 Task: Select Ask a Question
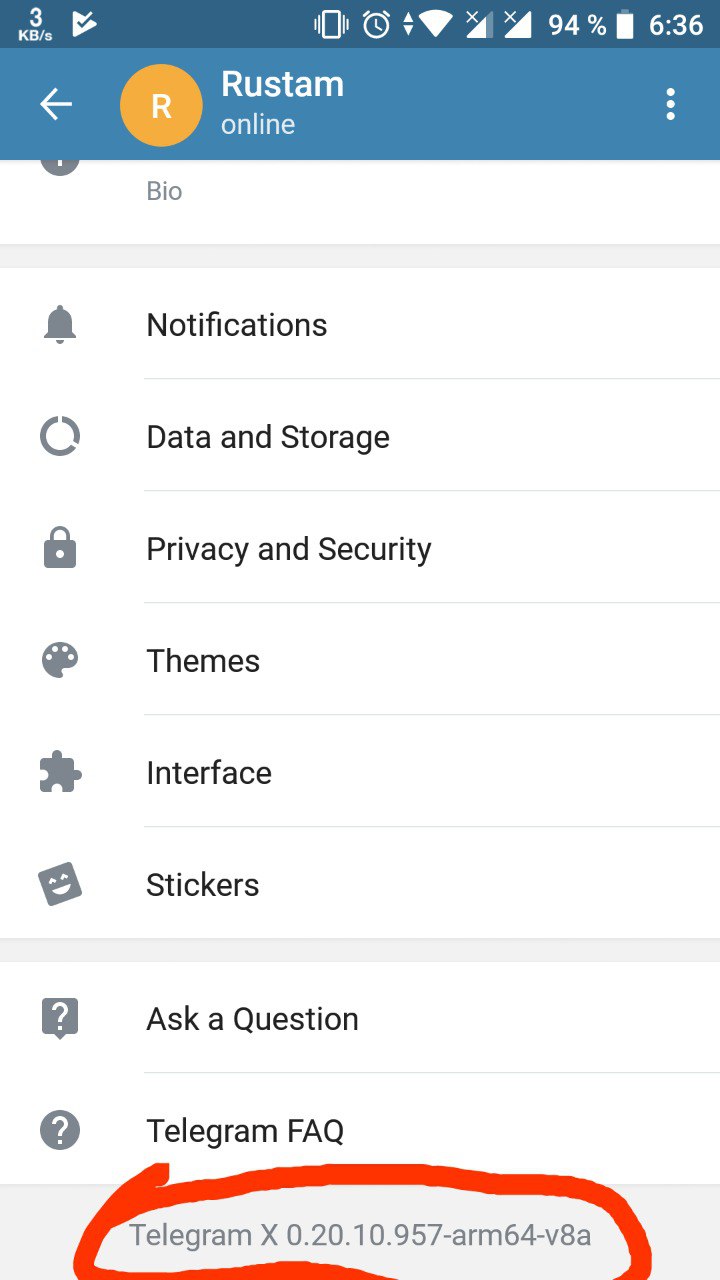click(x=252, y=1019)
